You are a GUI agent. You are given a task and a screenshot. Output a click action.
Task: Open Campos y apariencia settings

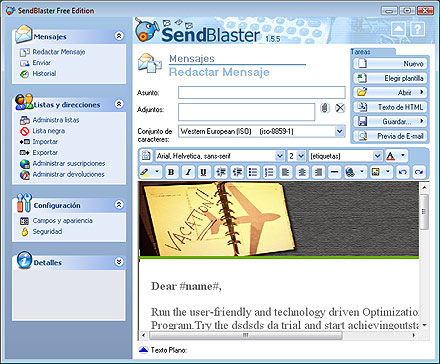pyautogui.click(x=62, y=221)
